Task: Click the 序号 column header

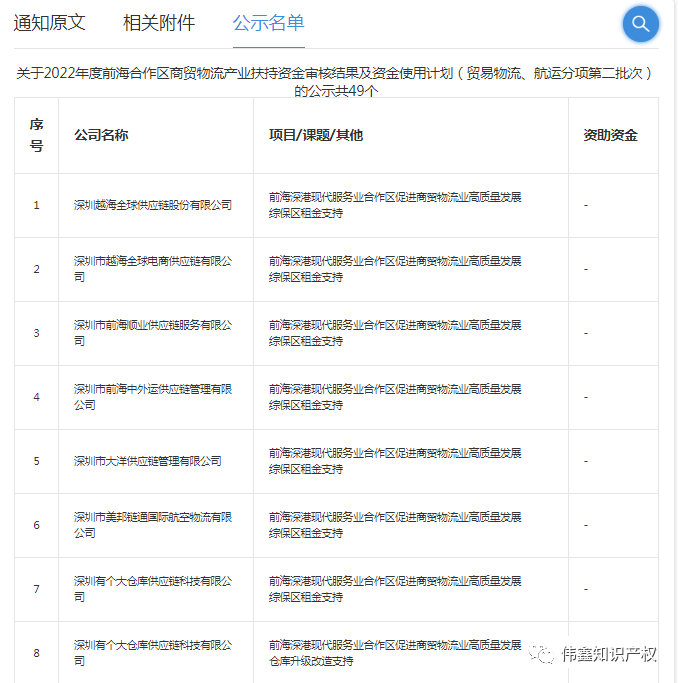Action: pyautogui.click(x=37, y=135)
